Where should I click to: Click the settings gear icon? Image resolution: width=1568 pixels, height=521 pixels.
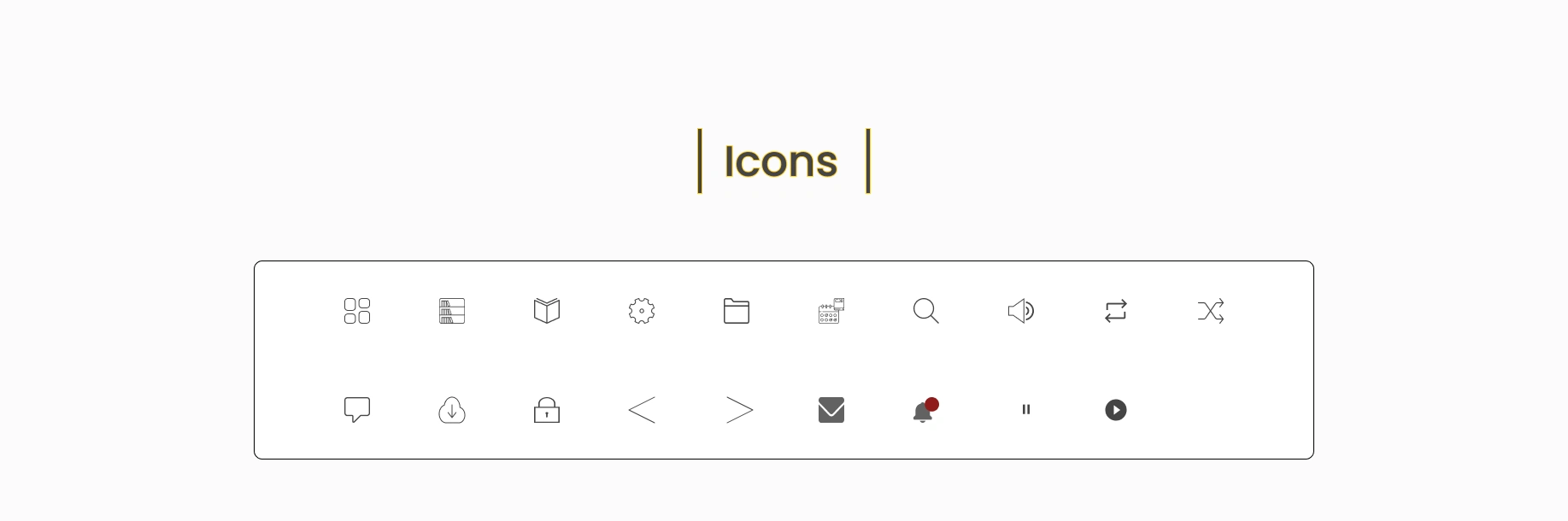point(642,311)
